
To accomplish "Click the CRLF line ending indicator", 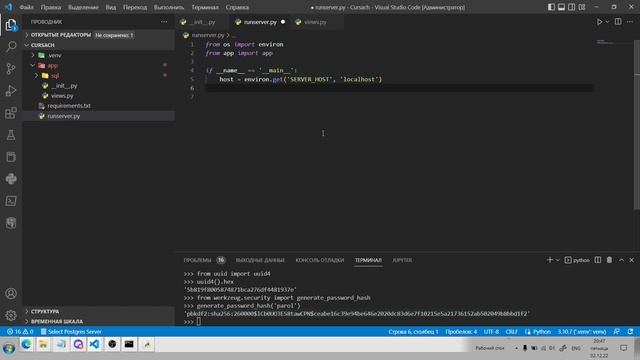I will click(x=511, y=331).
